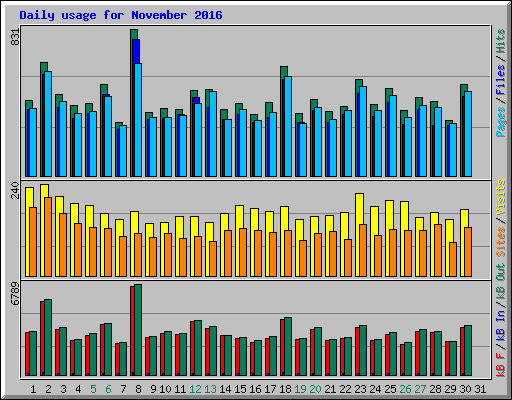Click day 8 on the x-axis
This screenshot has height=400, width=512.
tap(138, 389)
